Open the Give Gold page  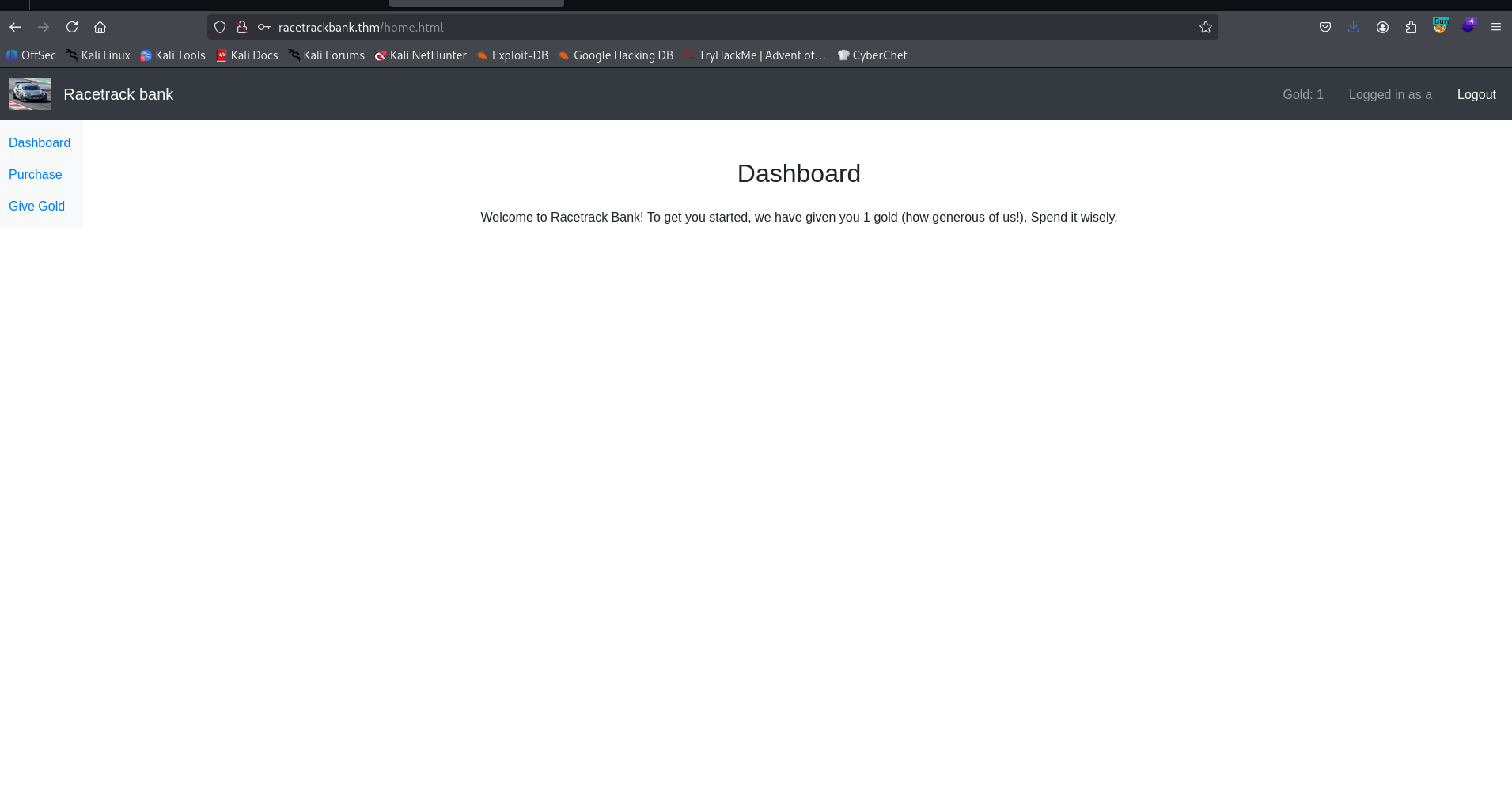coord(37,206)
